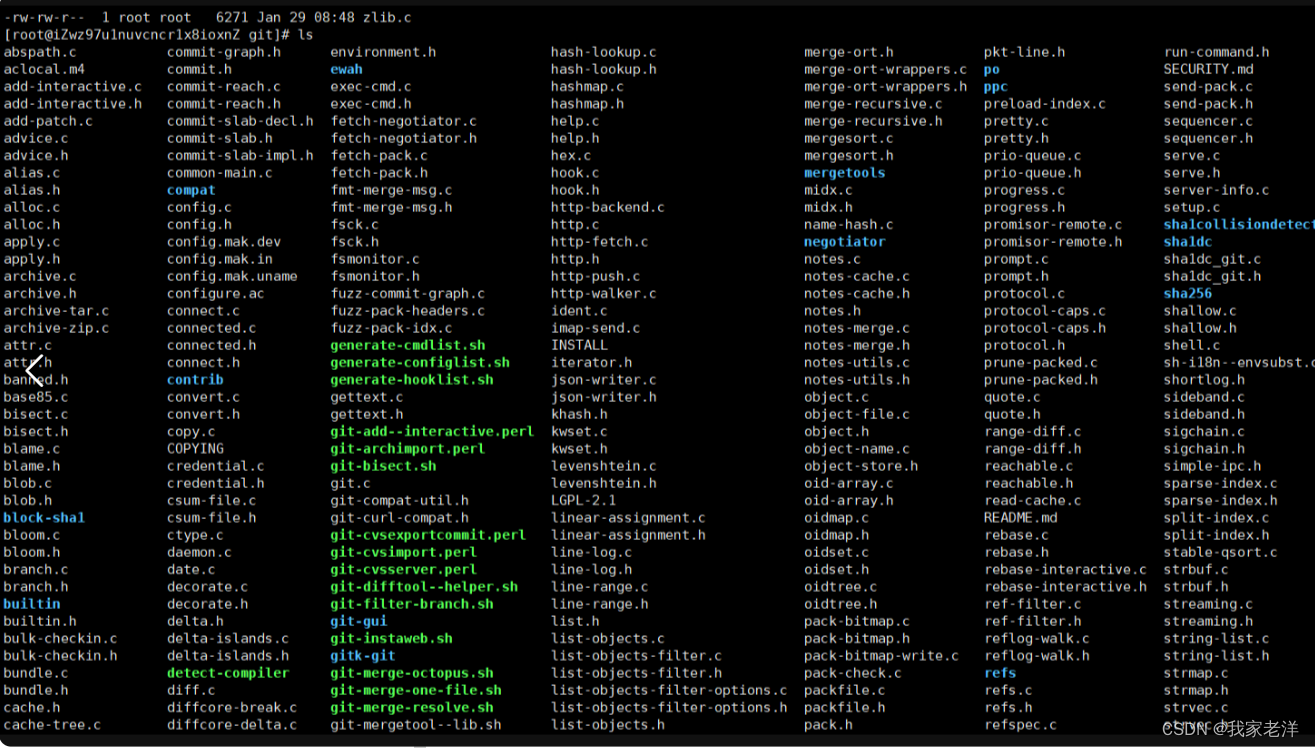Select run-command.h file name
1315x748 pixels.
[1216, 52]
